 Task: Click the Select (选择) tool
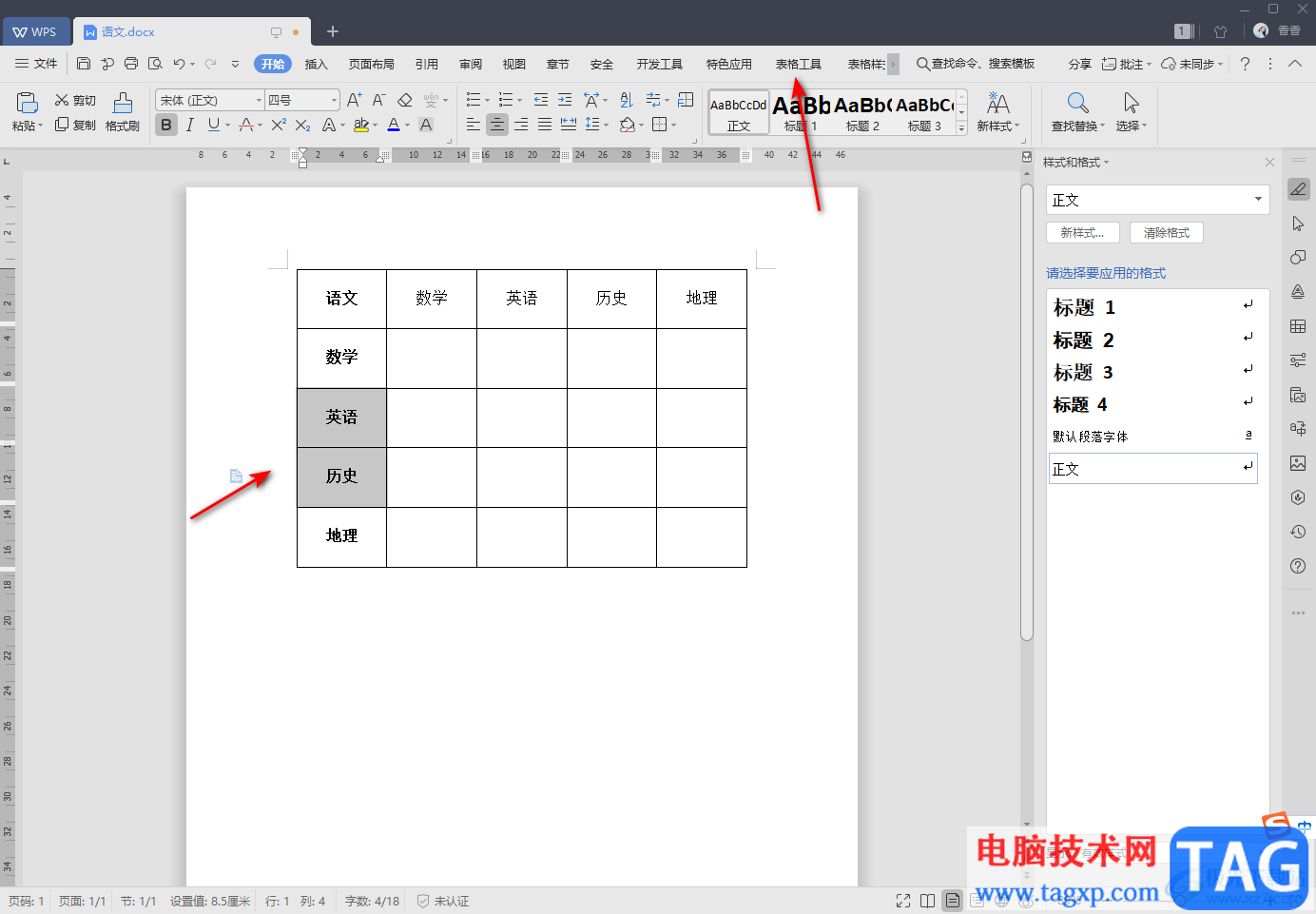tap(1131, 112)
